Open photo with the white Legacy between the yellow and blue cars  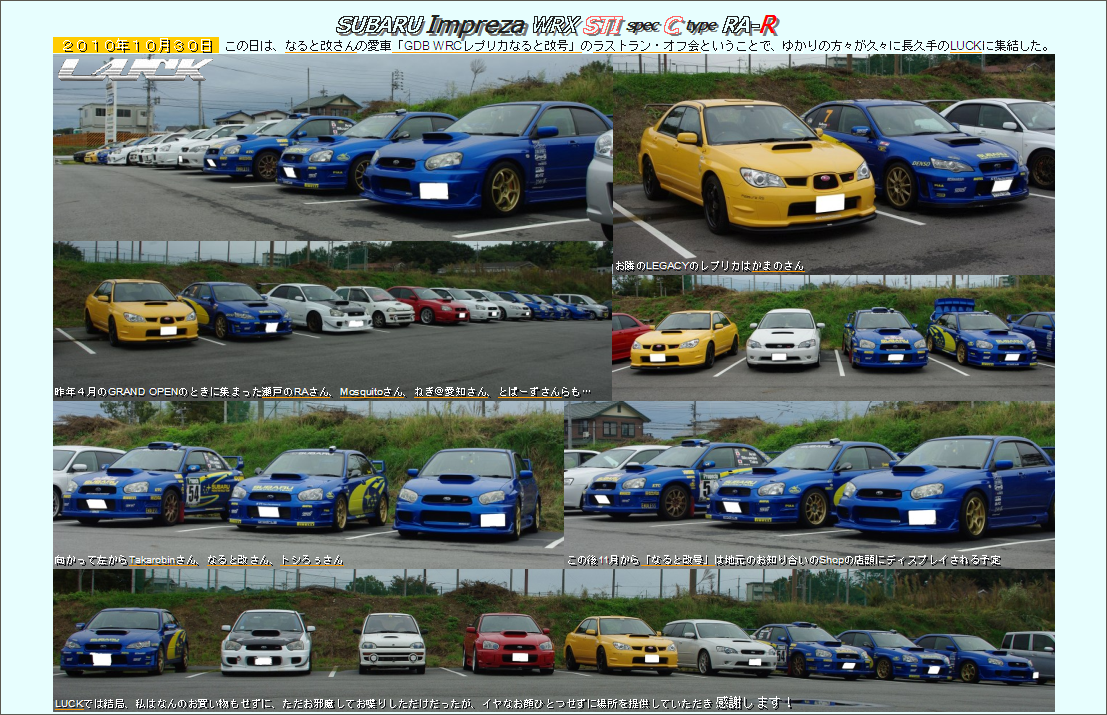coord(833,335)
